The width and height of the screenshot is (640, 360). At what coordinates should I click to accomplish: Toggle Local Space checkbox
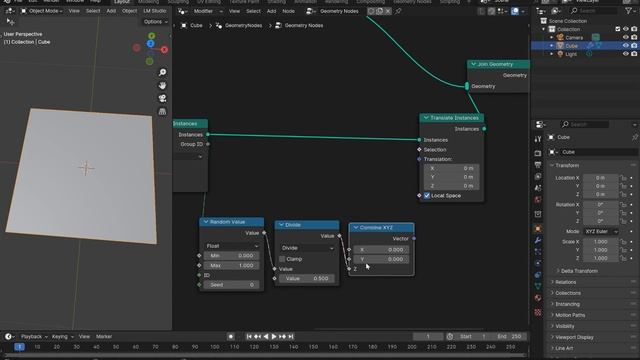pos(427,196)
